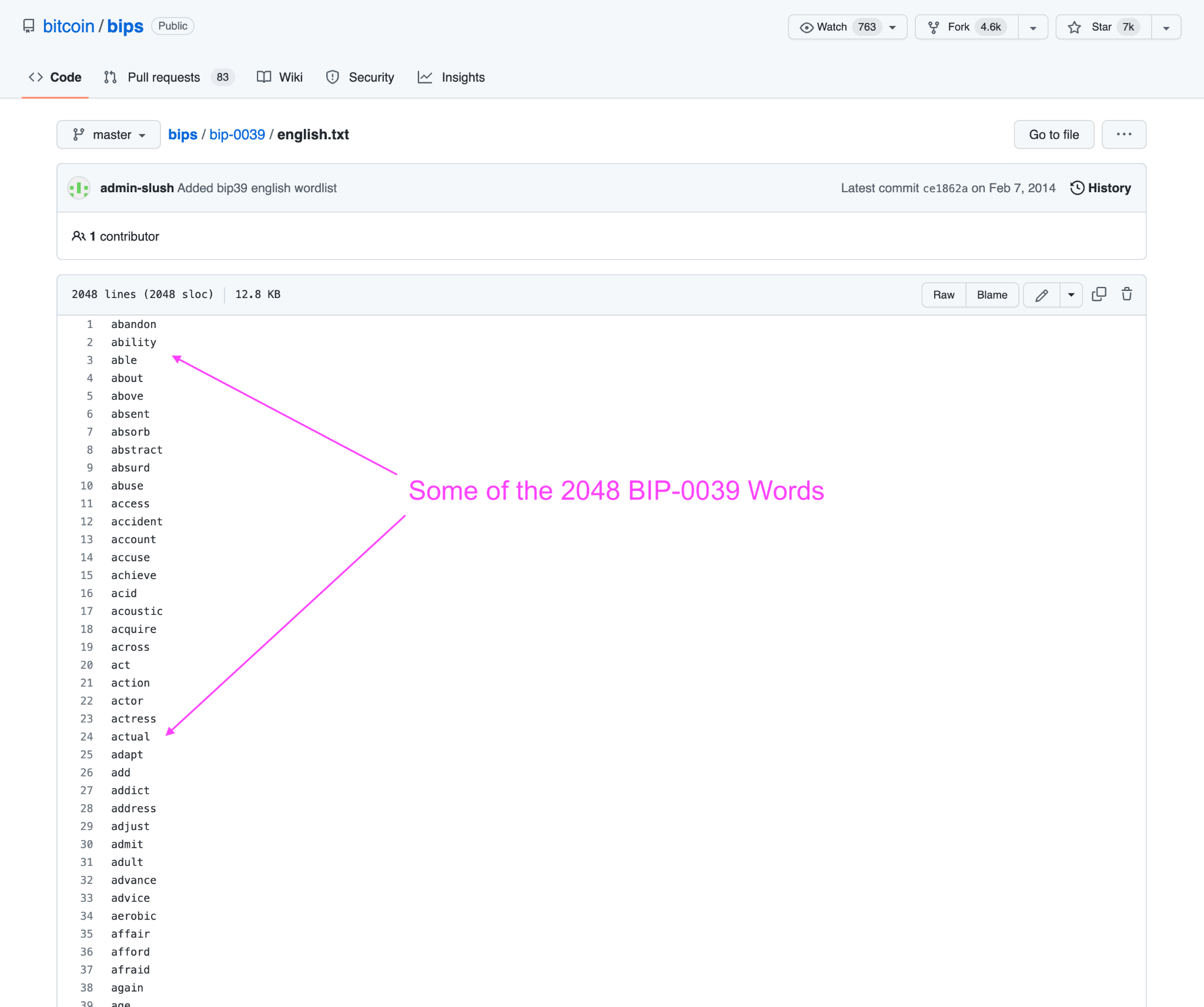Expand the Watch notifications dropdown
Image resolution: width=1204 pixels, height=1007 pixels.
tap(892, 27)
